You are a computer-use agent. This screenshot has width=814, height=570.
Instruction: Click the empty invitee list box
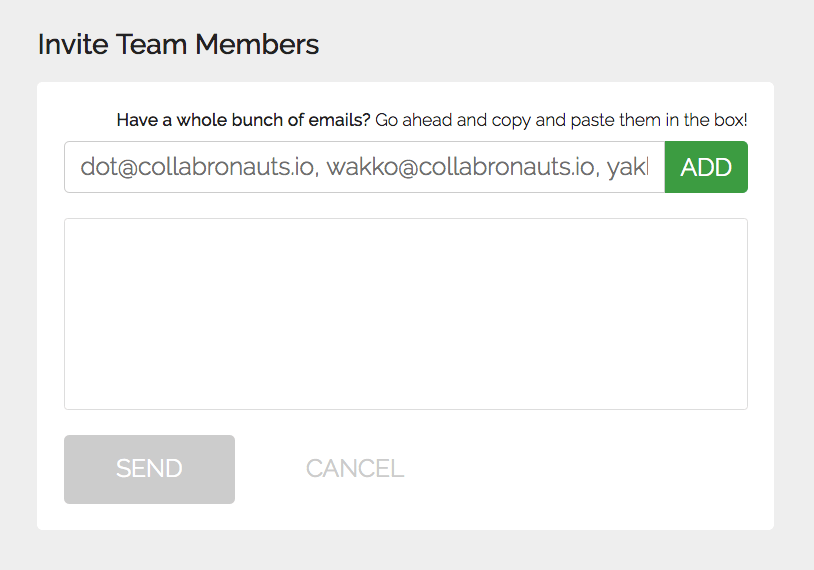406,314
